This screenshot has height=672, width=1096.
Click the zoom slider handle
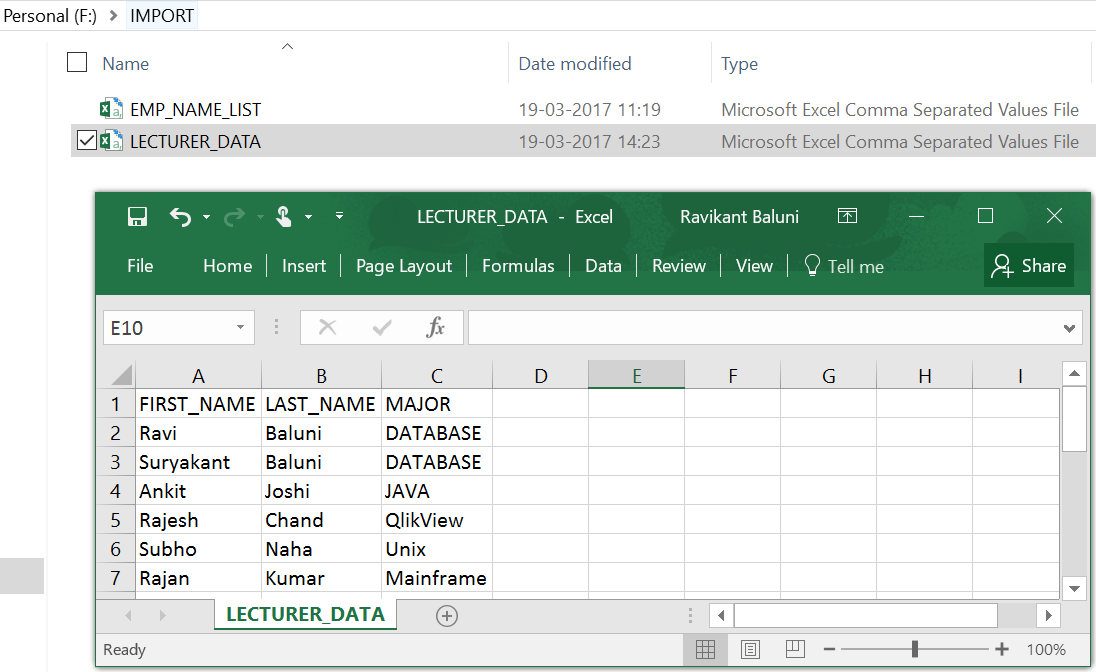tap(915, 650)
